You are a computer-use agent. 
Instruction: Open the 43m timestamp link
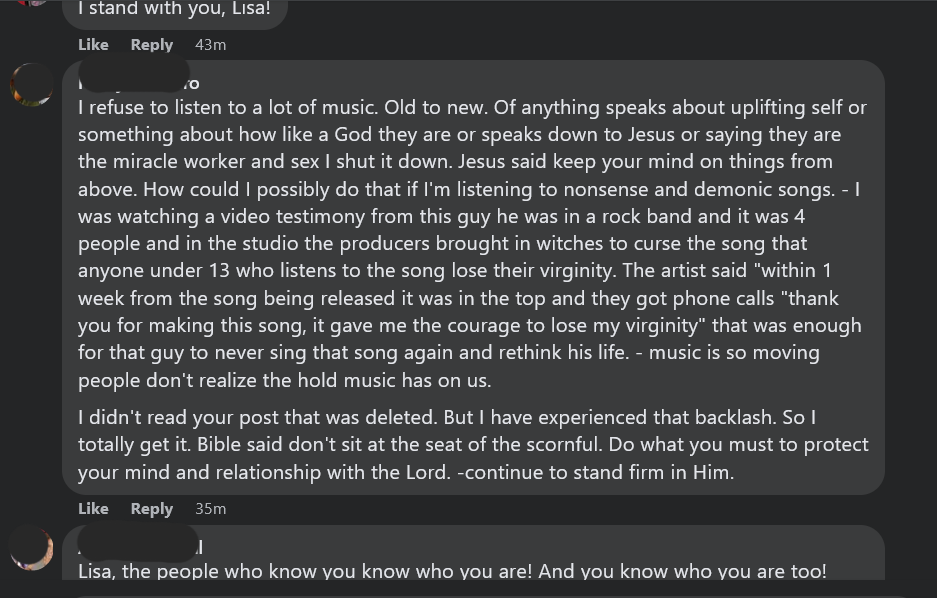pos(210,45)
